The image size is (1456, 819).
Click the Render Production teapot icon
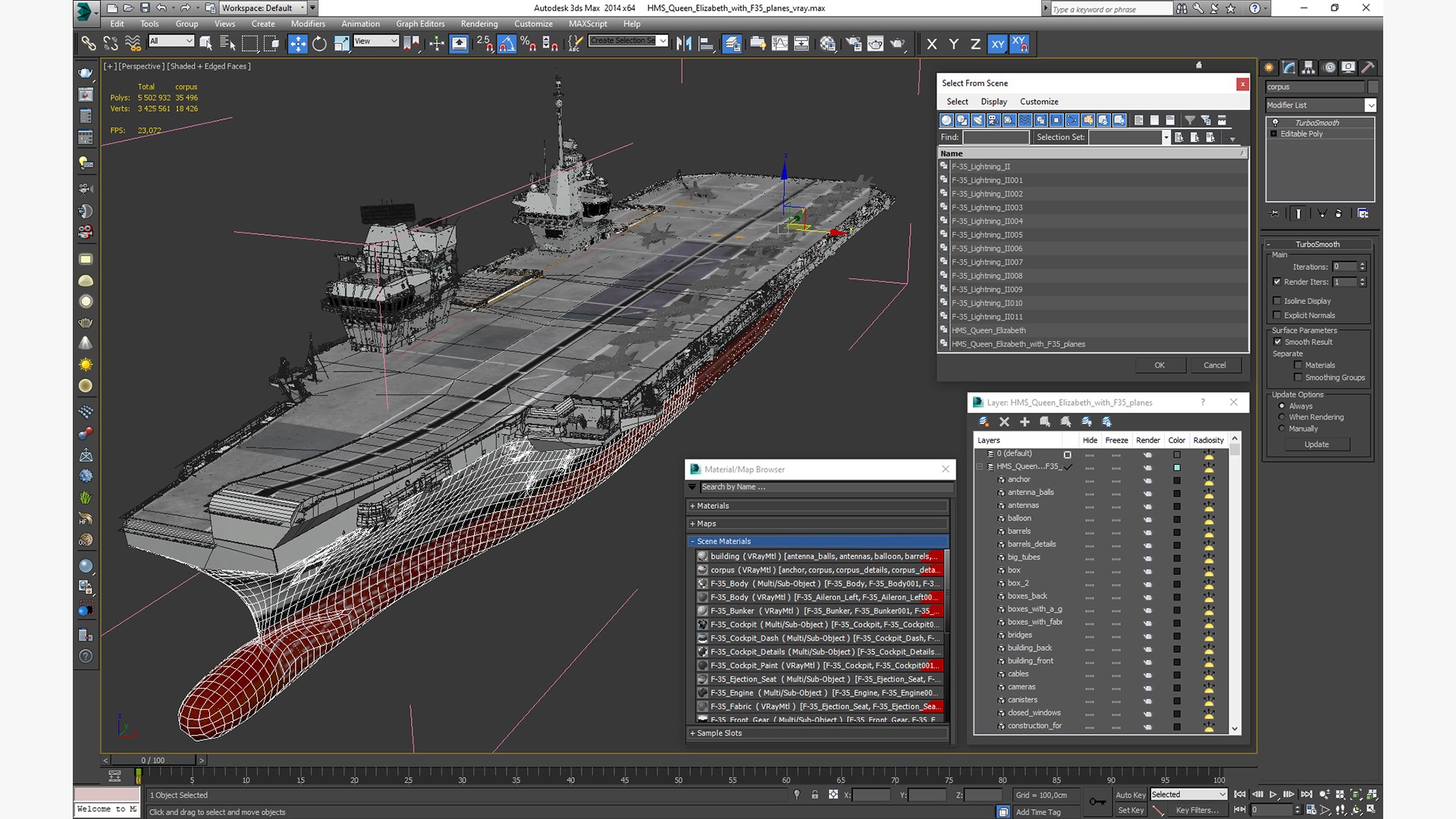(898, 44)
